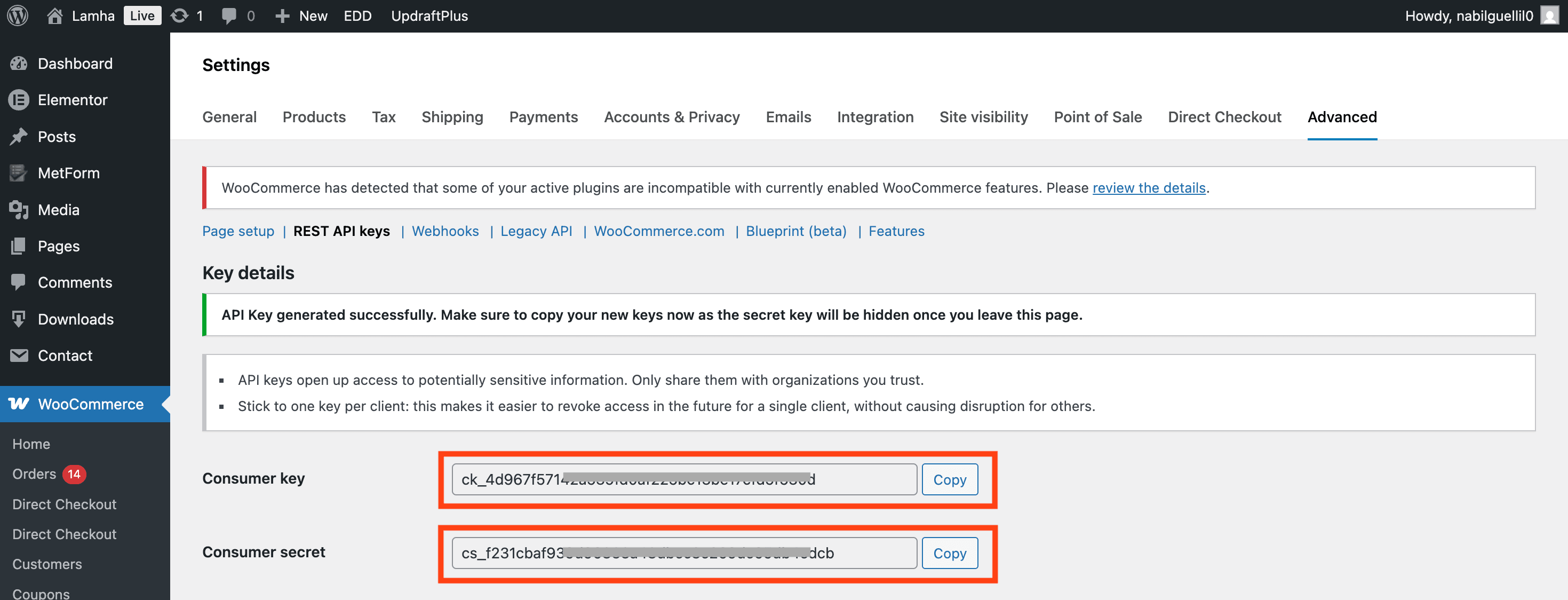Copy the Consumer secret

click(x=949, y=553)
